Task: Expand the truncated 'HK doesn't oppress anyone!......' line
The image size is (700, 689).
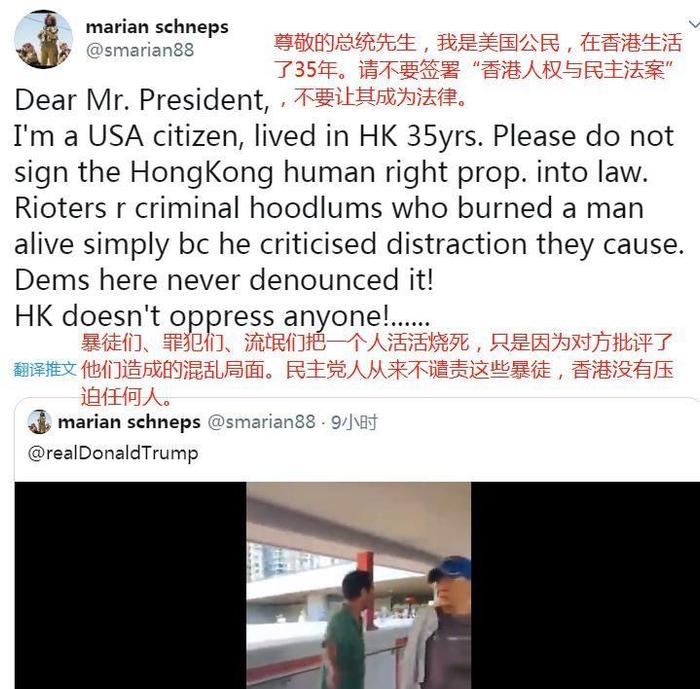Action: point(222,316)
